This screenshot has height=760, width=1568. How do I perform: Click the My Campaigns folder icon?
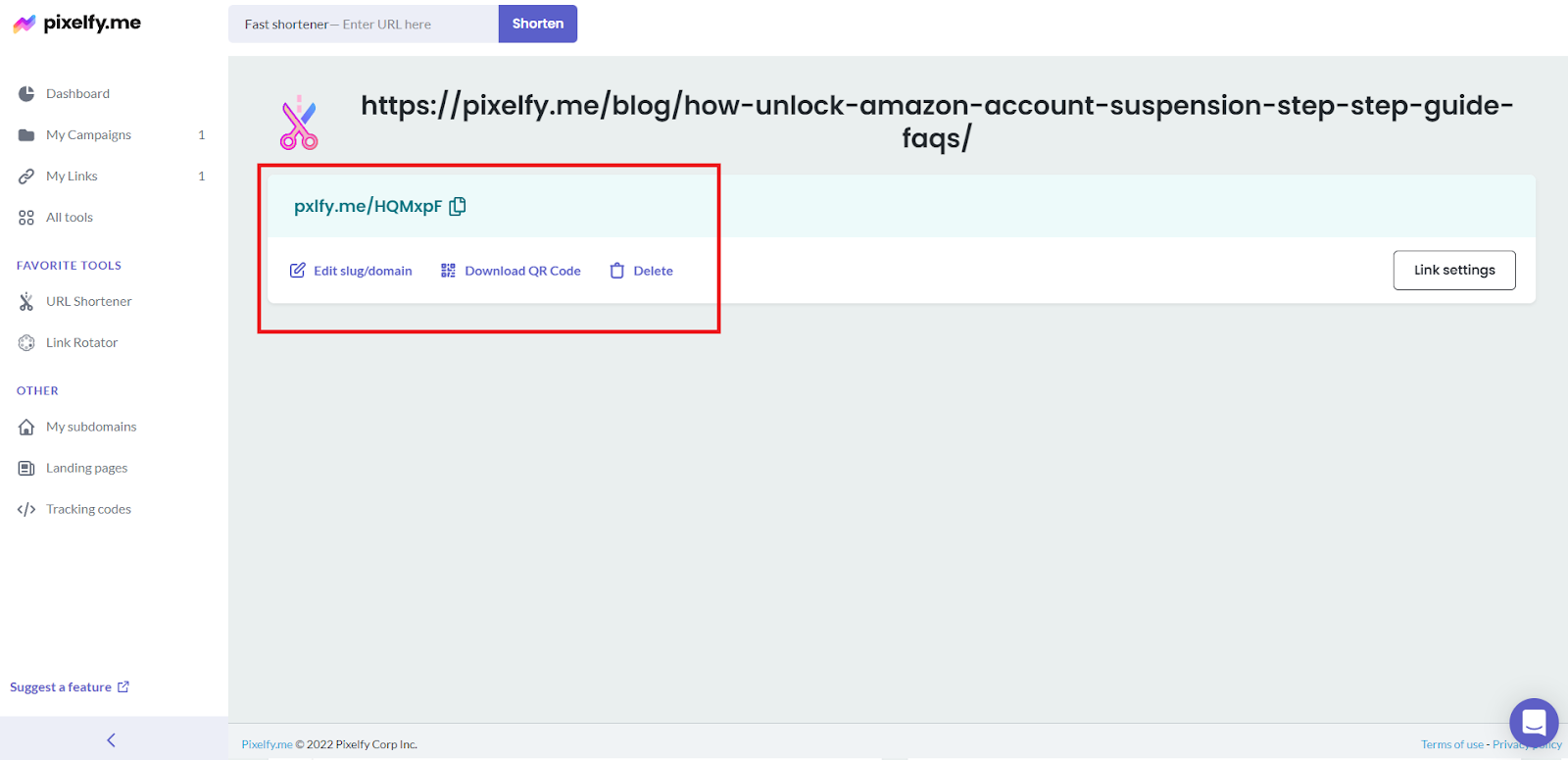coord(26,134)
